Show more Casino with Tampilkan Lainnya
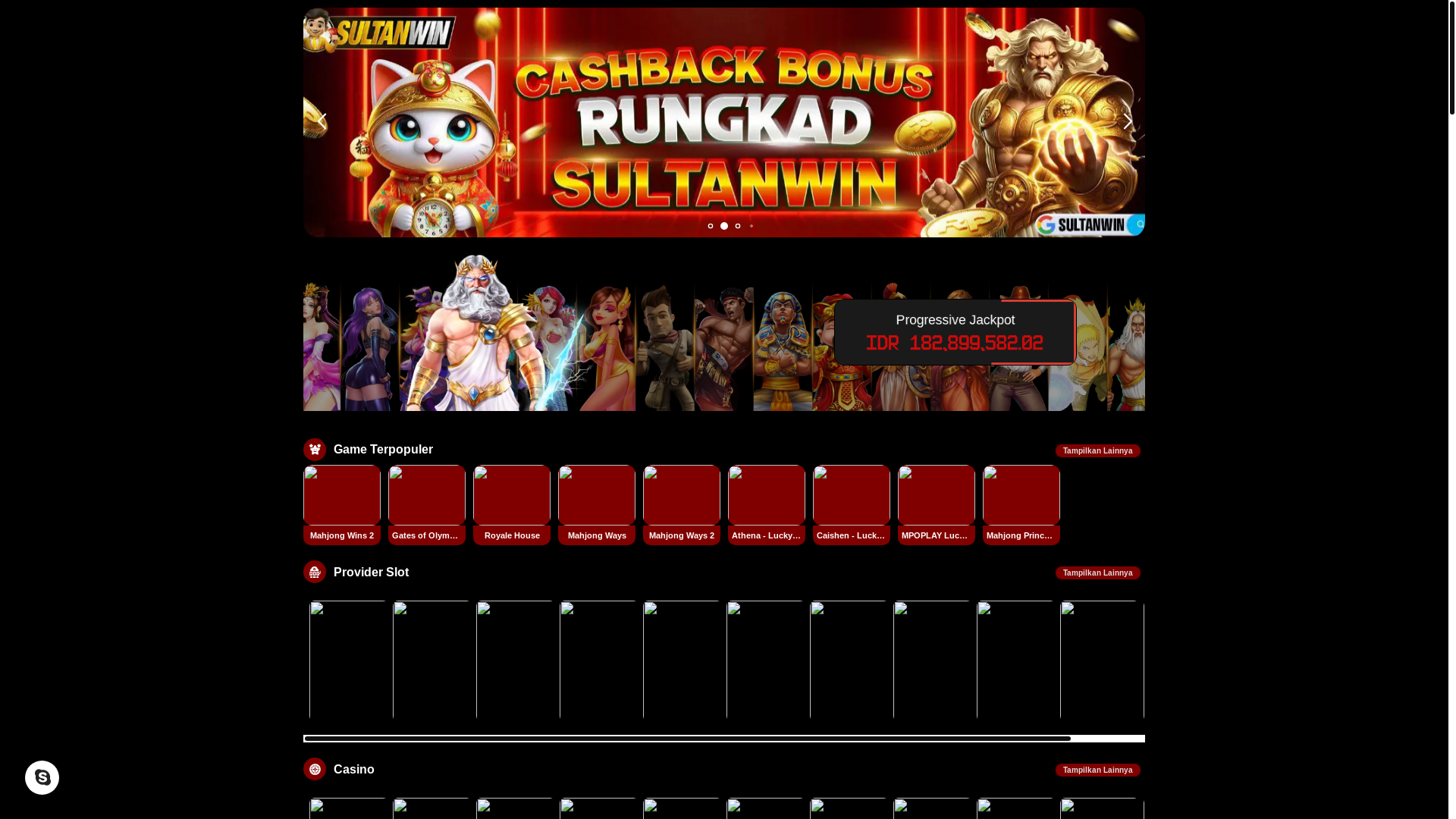This screenshot has height=819, width=1456. pyautogui.click(x=1097, y=770)
